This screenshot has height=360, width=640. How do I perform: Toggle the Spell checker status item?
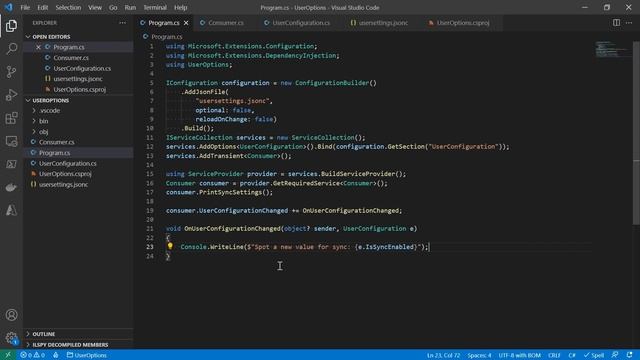pyautogui.click(x=594, y=355)
